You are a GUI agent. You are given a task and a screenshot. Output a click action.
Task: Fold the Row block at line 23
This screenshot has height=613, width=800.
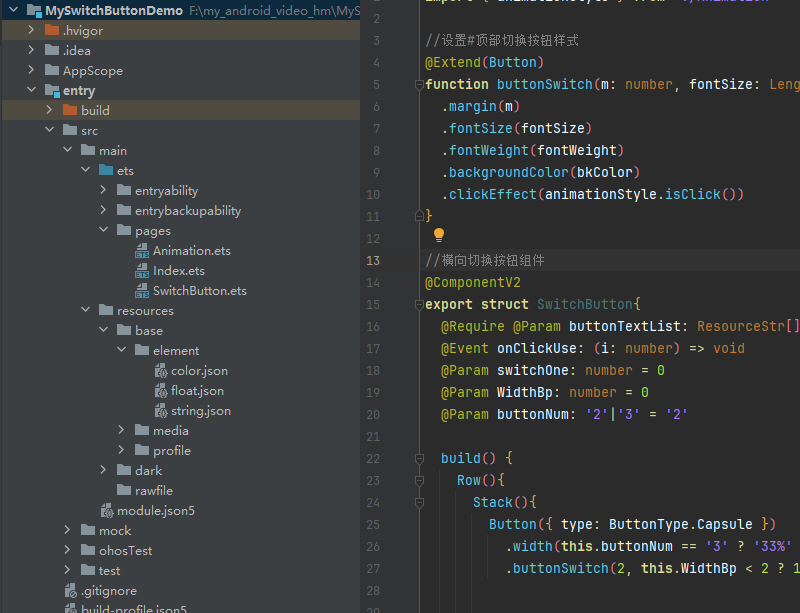419,481
